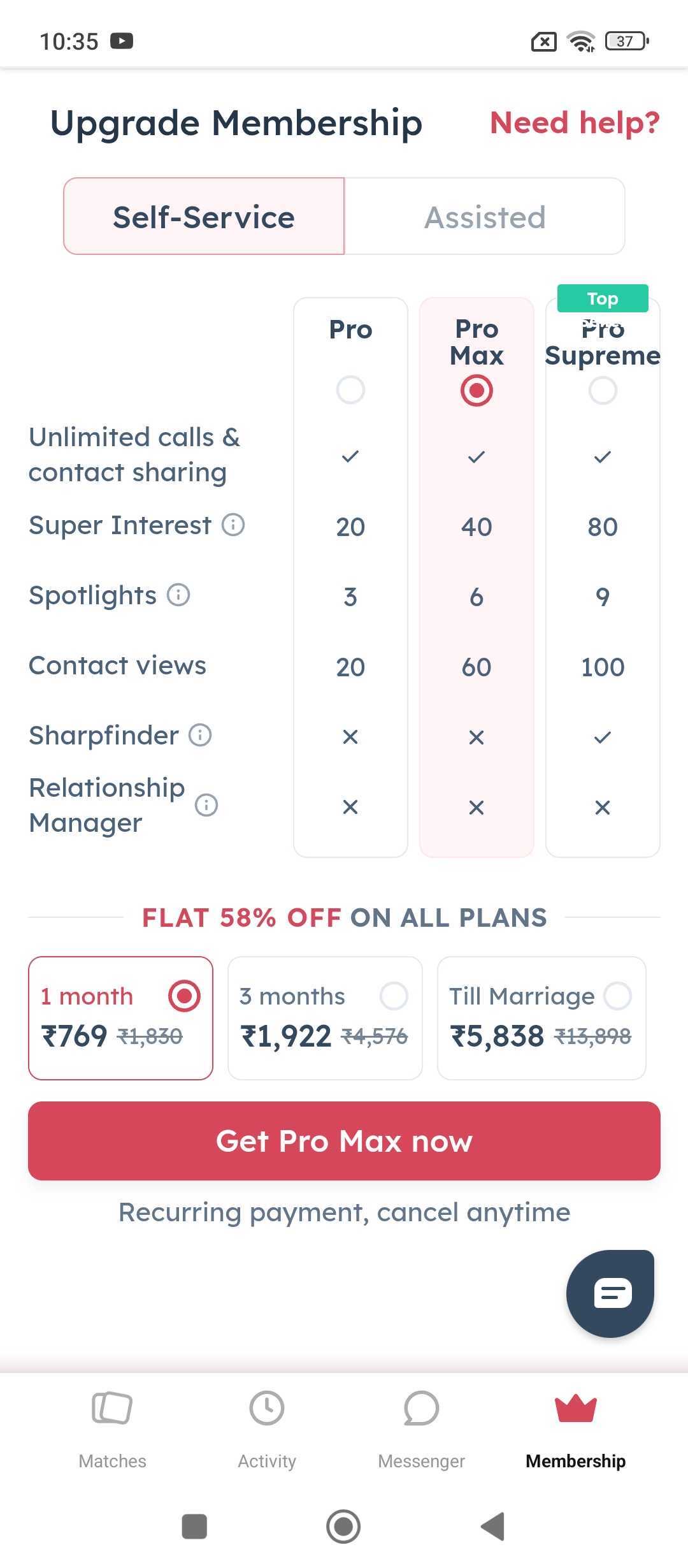Open Activity clock icon

[267, 1407]
